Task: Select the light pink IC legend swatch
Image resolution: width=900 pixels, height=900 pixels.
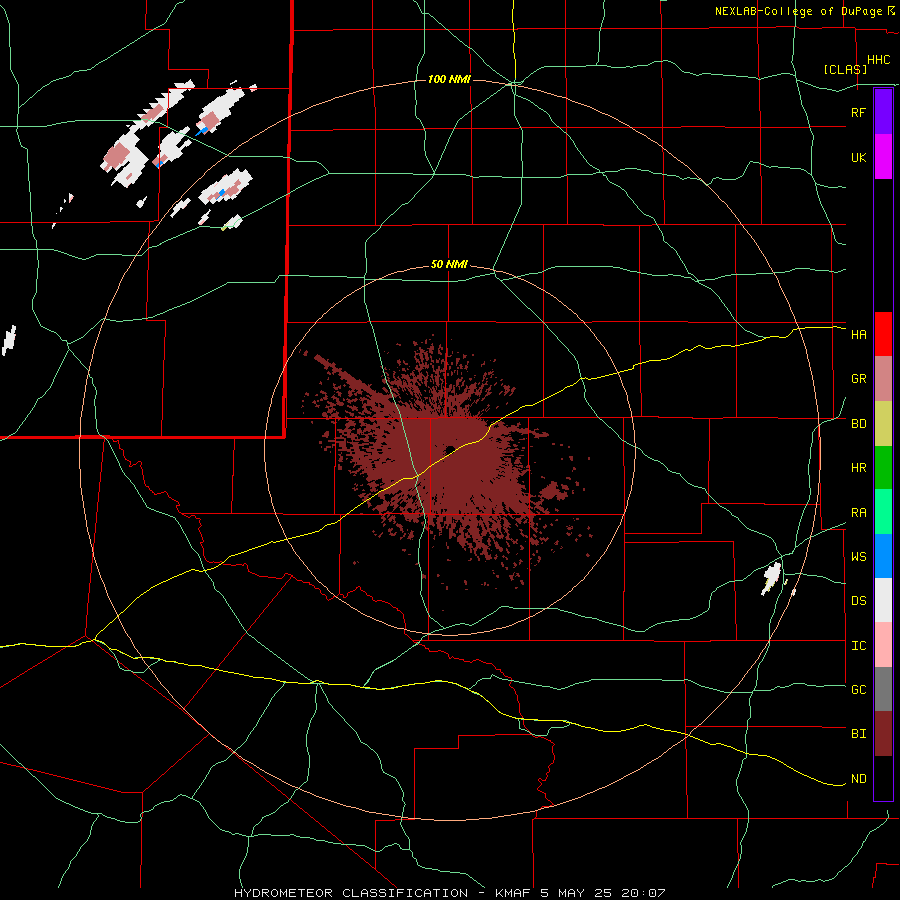Action: (883, 645)
